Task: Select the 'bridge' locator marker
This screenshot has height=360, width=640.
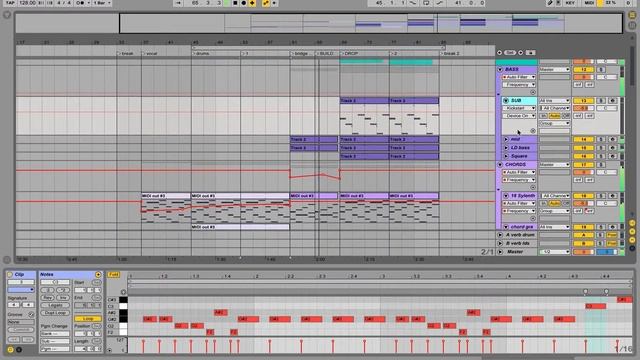Action: [x=301, y=53]
